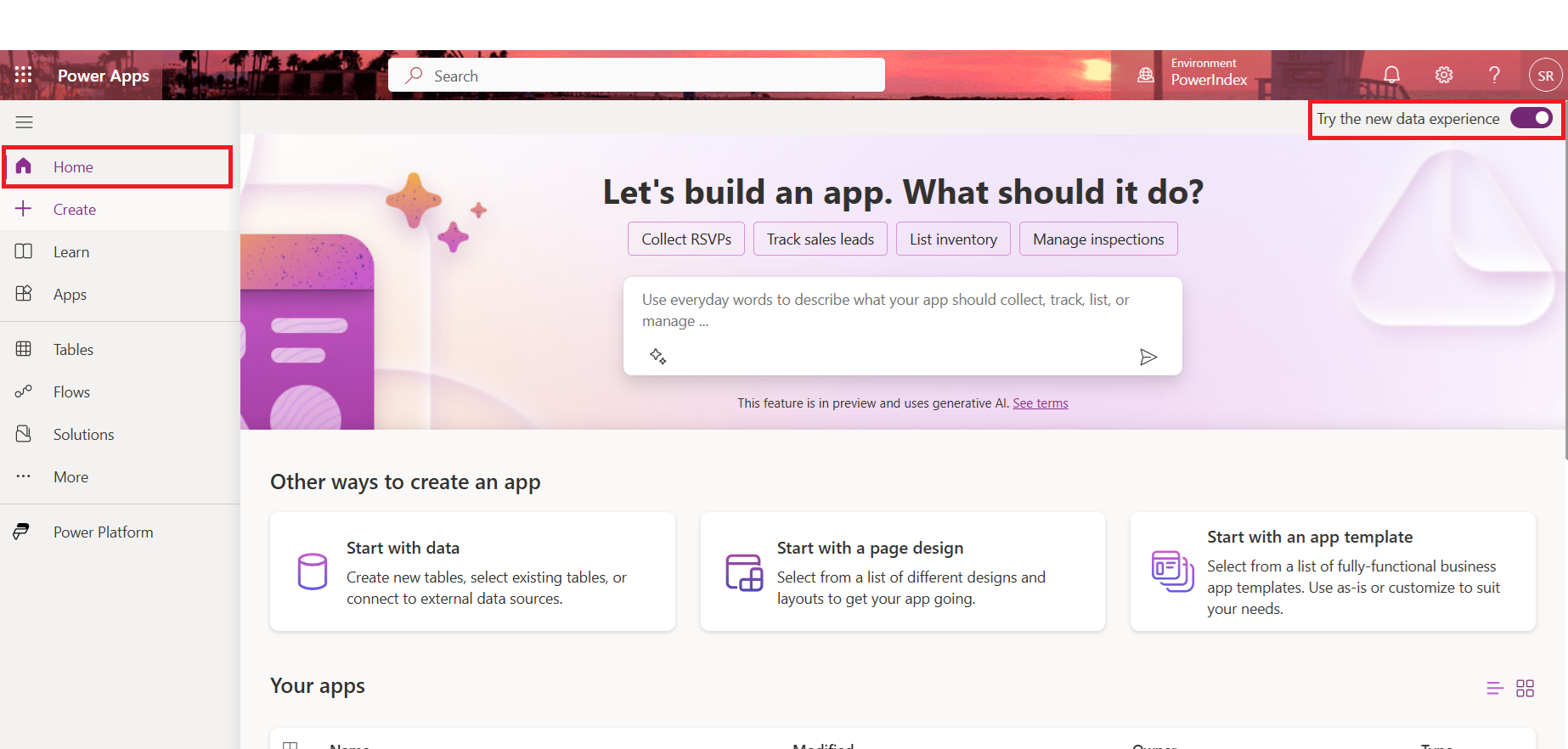This screenshot has height=749, width=1568.
Task: Select the Manage inspections suggestion
Action: point(1097,239)
